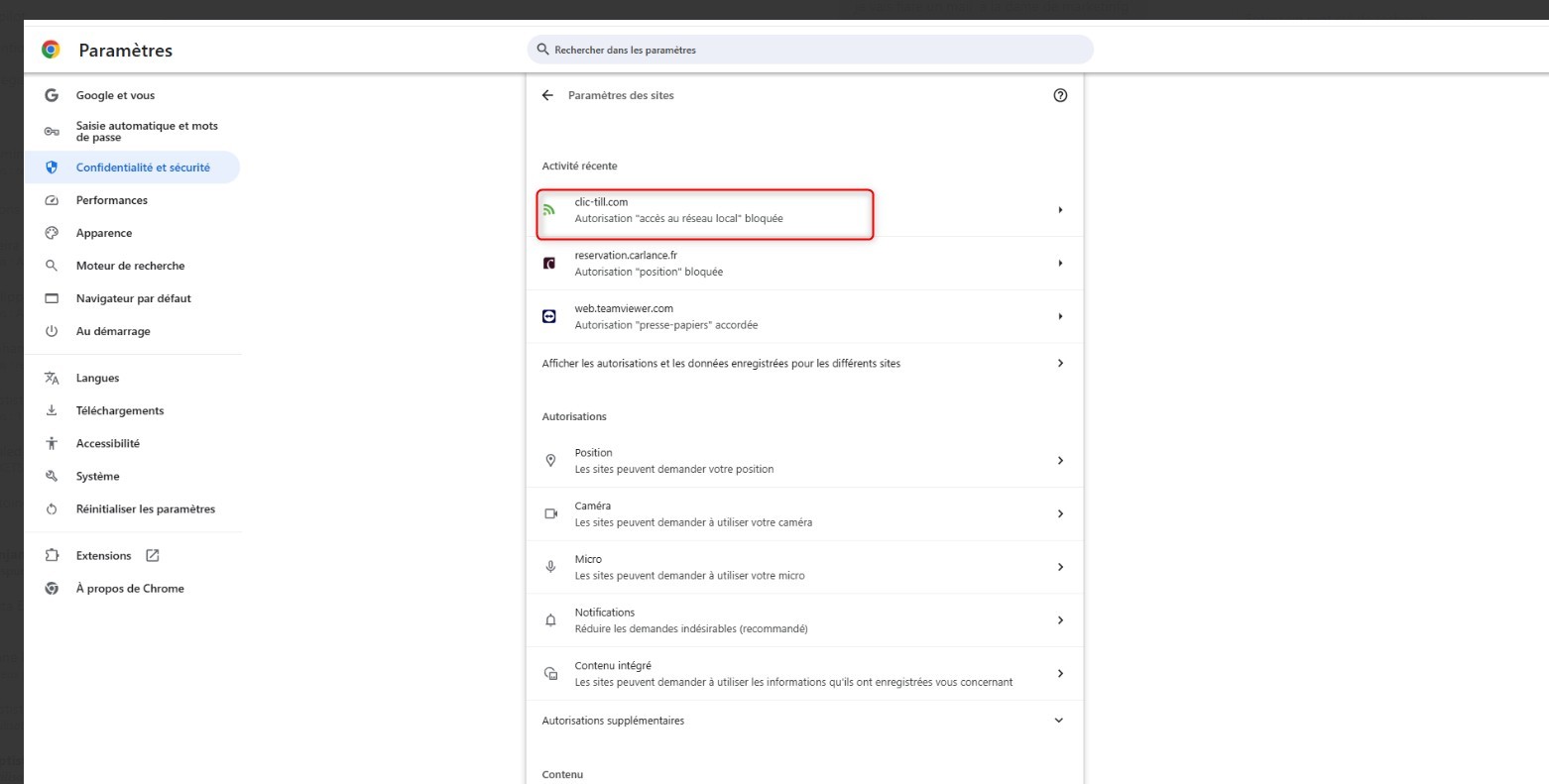The width and height of the screenshot is (1549, 784).
Task: Expand the Autorisations supplémentaires section
Action: point(1059,721)
